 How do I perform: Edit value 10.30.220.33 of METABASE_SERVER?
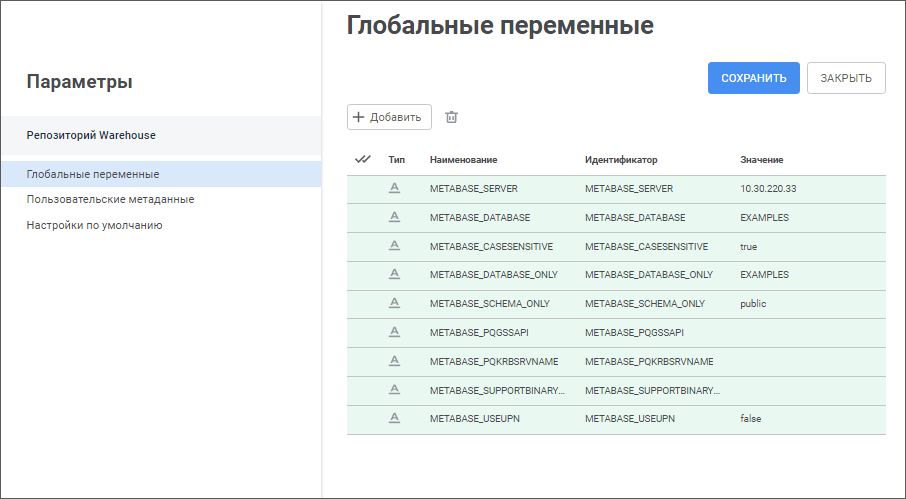(768, 189)
